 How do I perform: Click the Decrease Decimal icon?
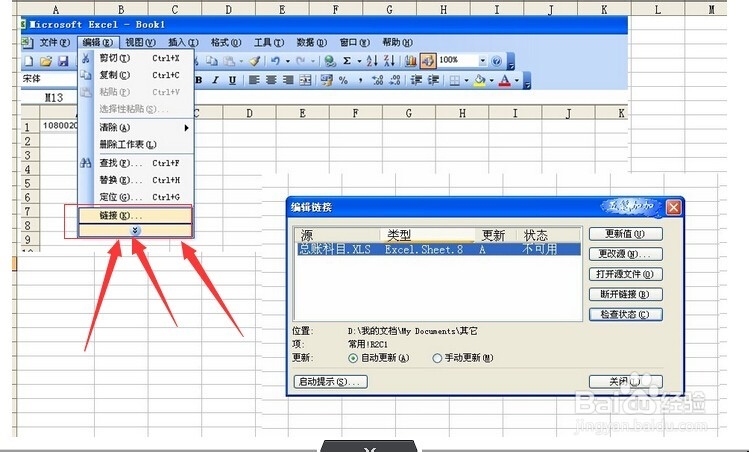(x=395, y=80)
